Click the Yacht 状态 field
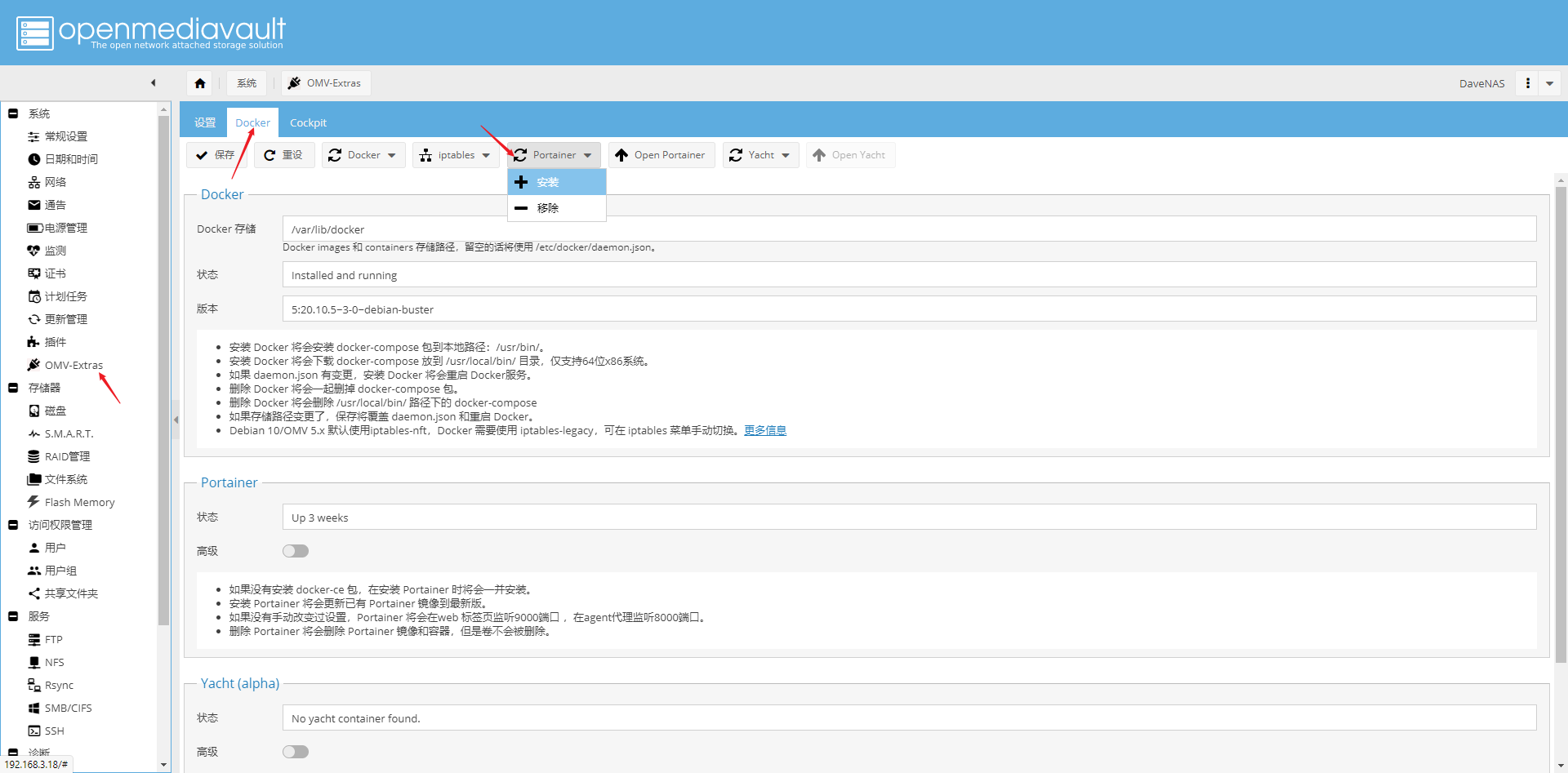Image resolution: width=1568 pixels, height=773 pixels. coord(909,718)
